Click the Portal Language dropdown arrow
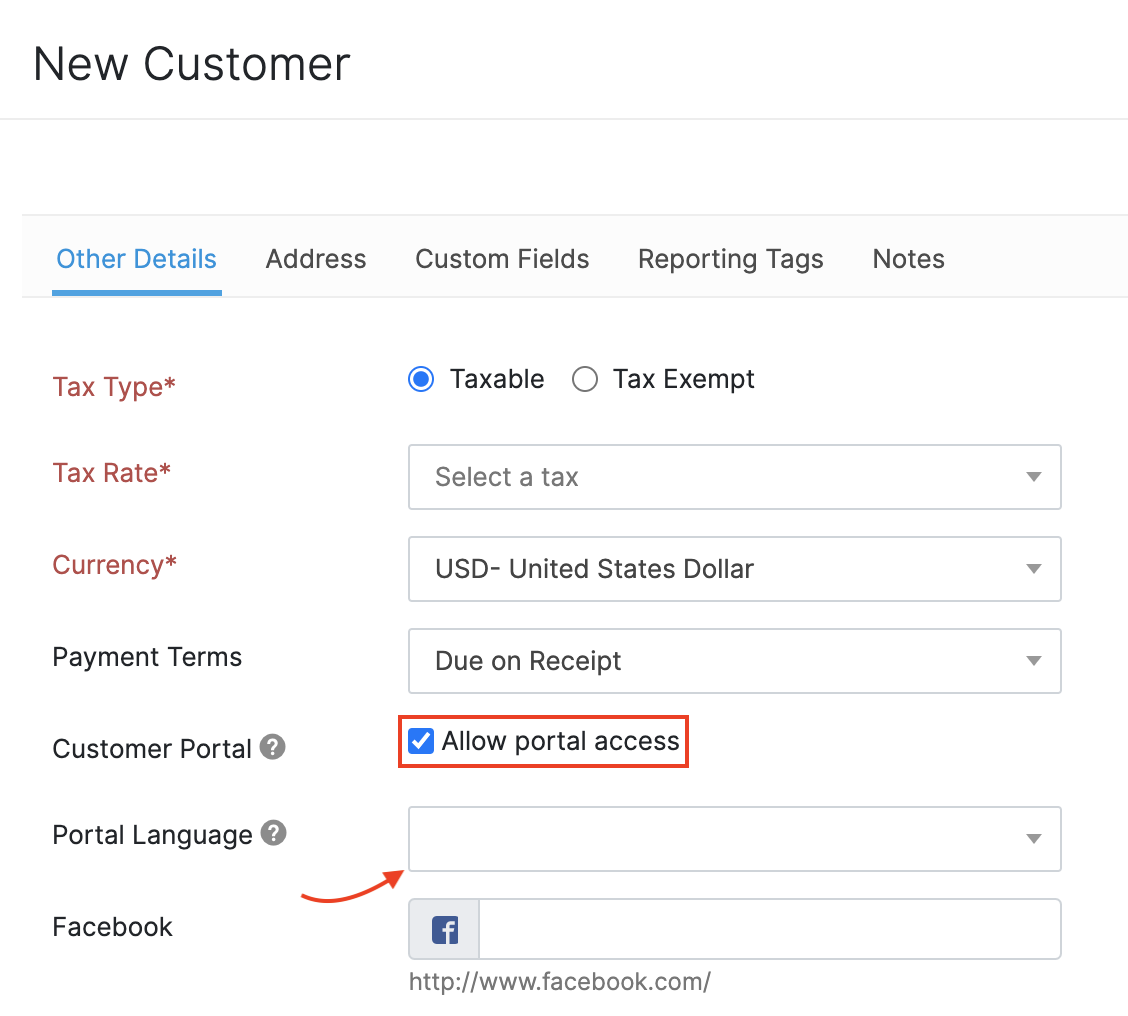Screen dimensions: 1128x1016 tap(1033, 839)
